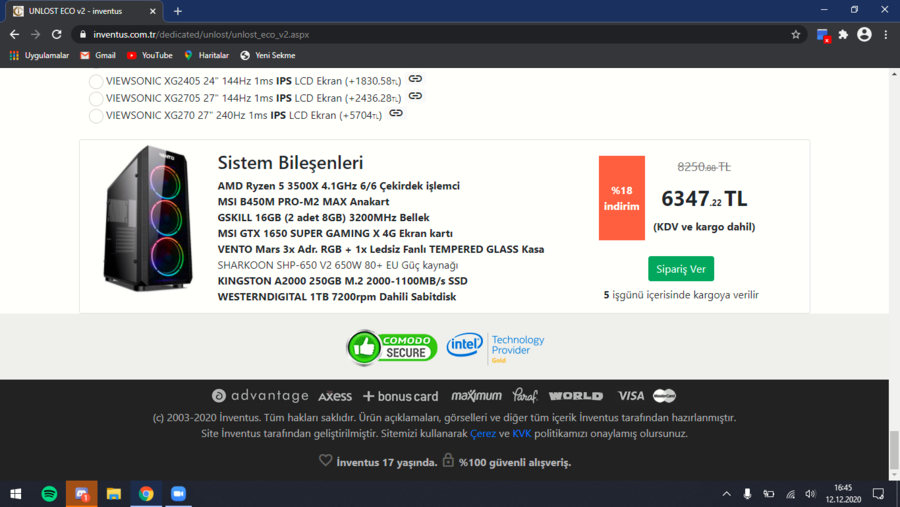Viewport: 900px width, 507px height.
Task: Open the KVK policy link
Action: (x=521, y=434)
